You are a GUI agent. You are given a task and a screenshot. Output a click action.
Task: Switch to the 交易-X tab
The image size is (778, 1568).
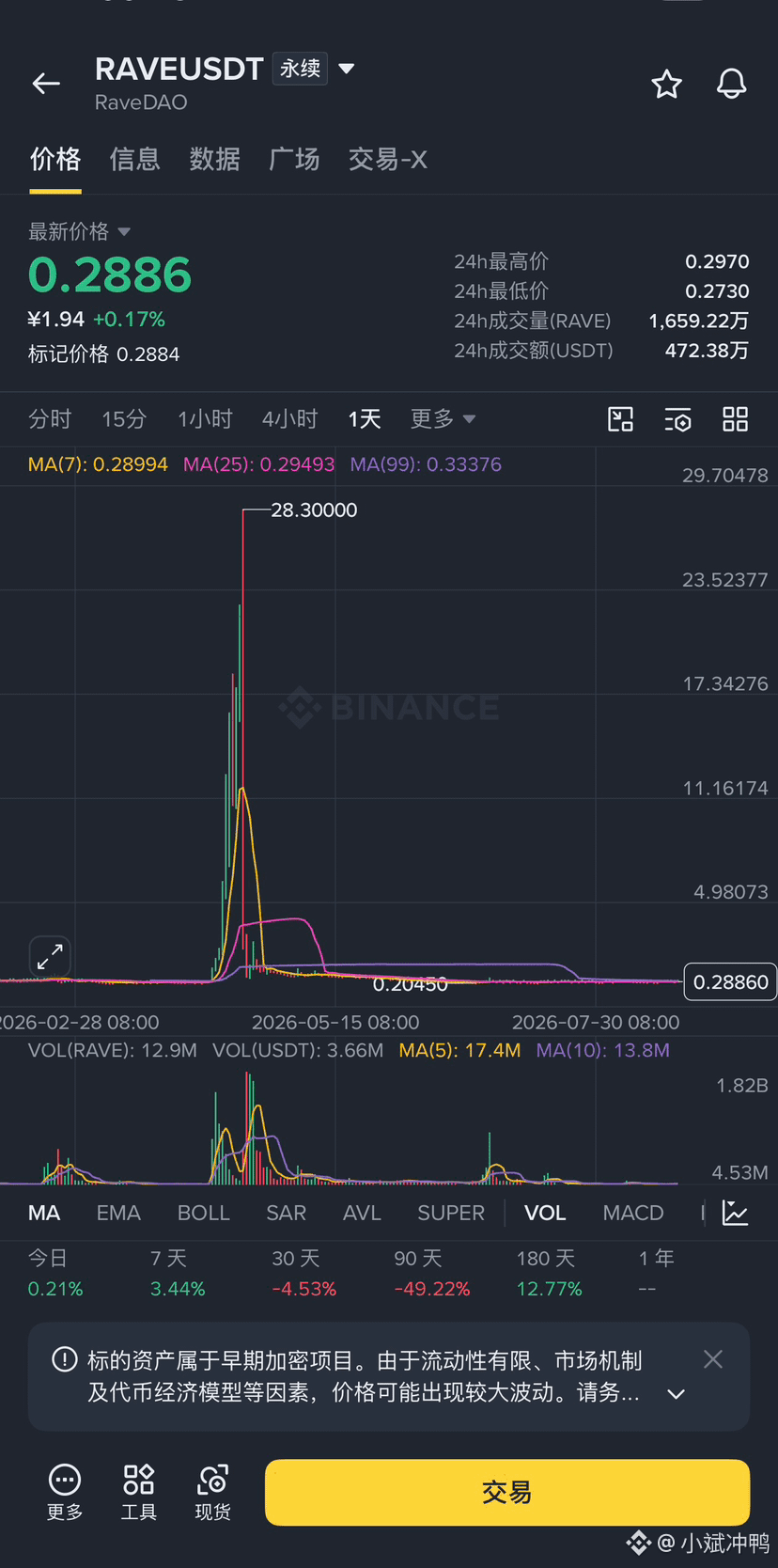click(388, 159)
